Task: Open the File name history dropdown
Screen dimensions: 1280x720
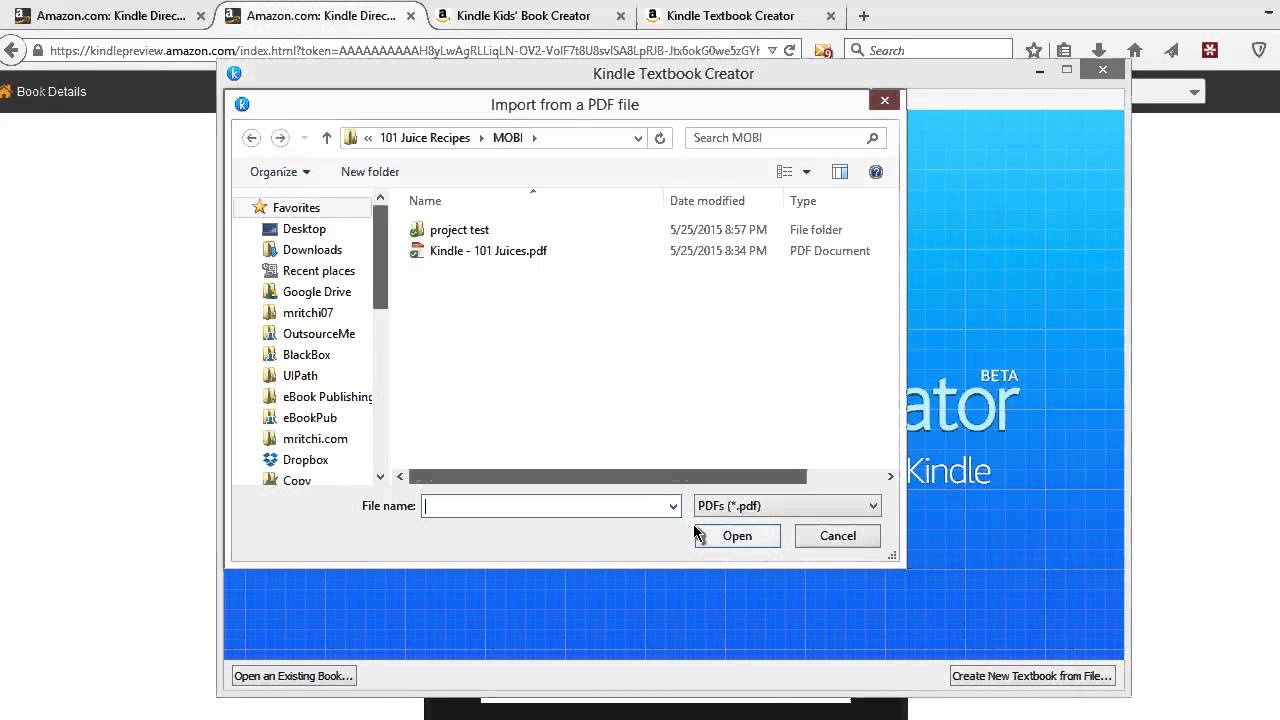Action: pyautogui.click(x=673, y=506)
